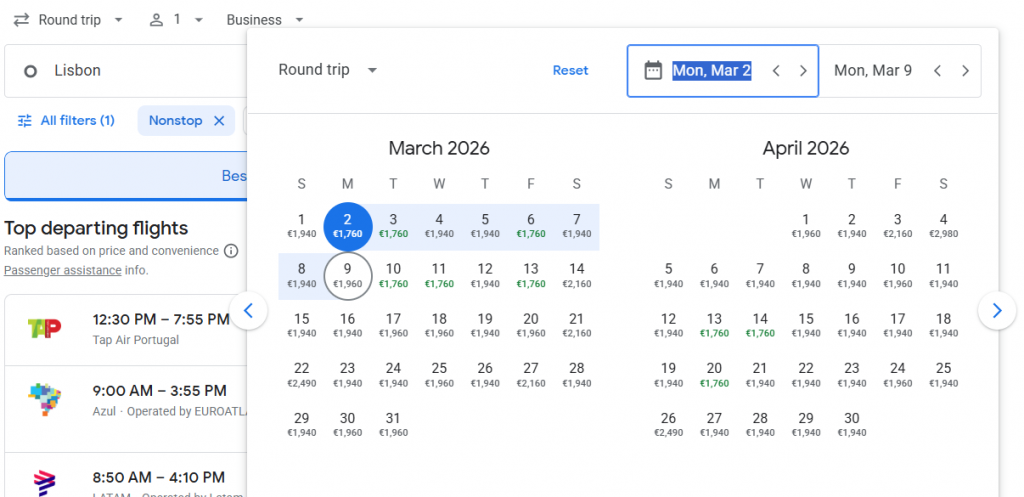1024x497 pixels.
Task: Click the info icon next to ranking text
Action: [231, 251]
